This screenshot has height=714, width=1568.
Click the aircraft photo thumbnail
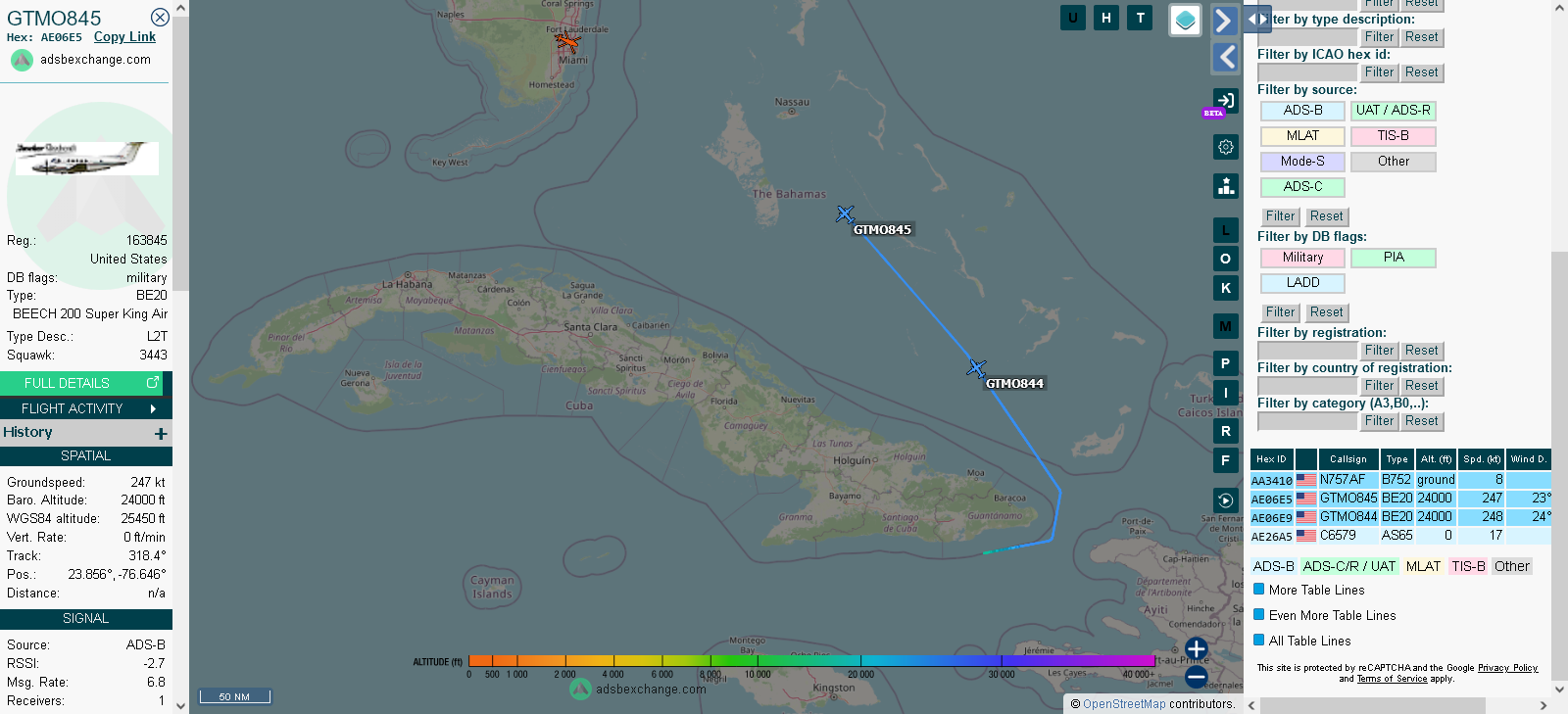coord(86,159)
